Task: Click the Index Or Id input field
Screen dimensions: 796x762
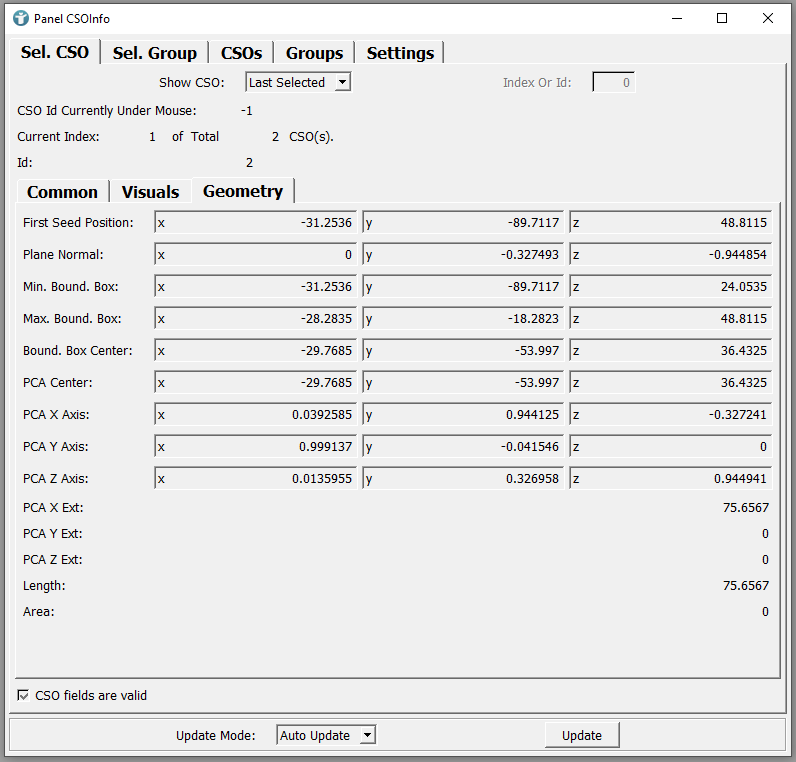Action: click(x=614, y=83)
